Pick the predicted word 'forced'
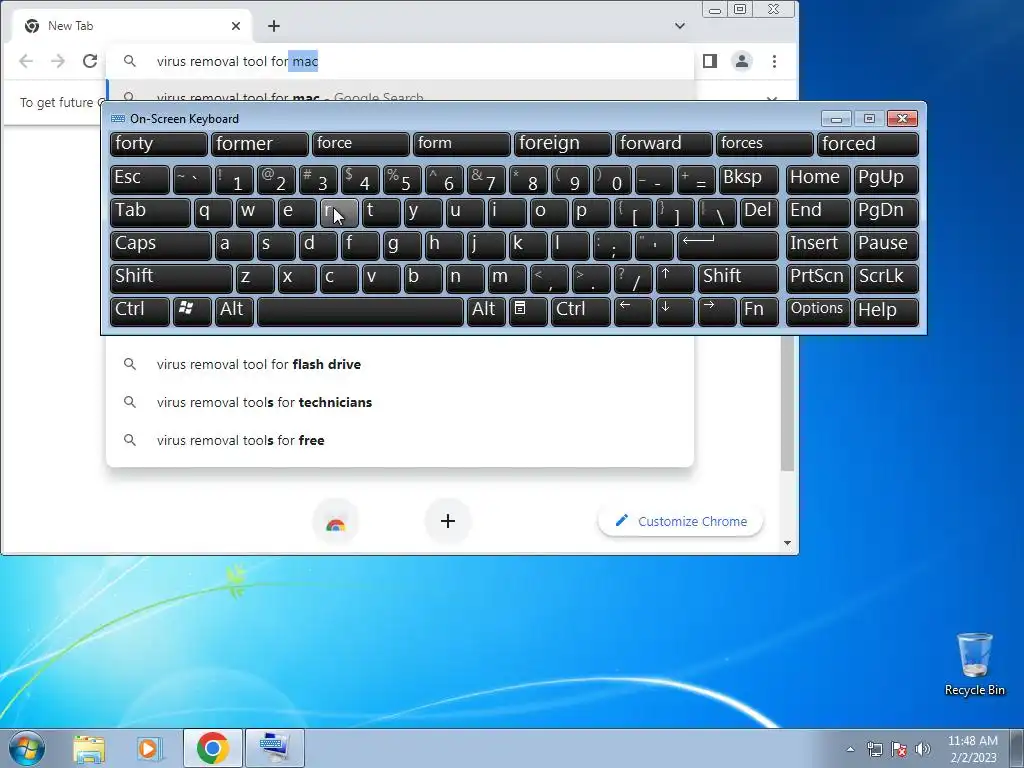 point(868,144)
